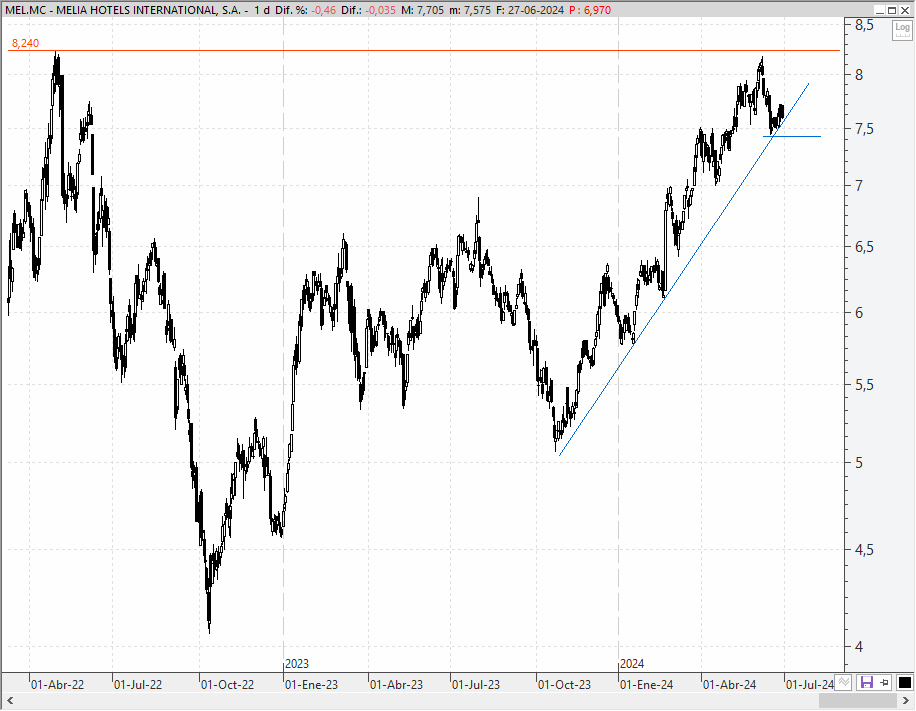Click the M: 7,705 maximum value

tap(422, 10)
